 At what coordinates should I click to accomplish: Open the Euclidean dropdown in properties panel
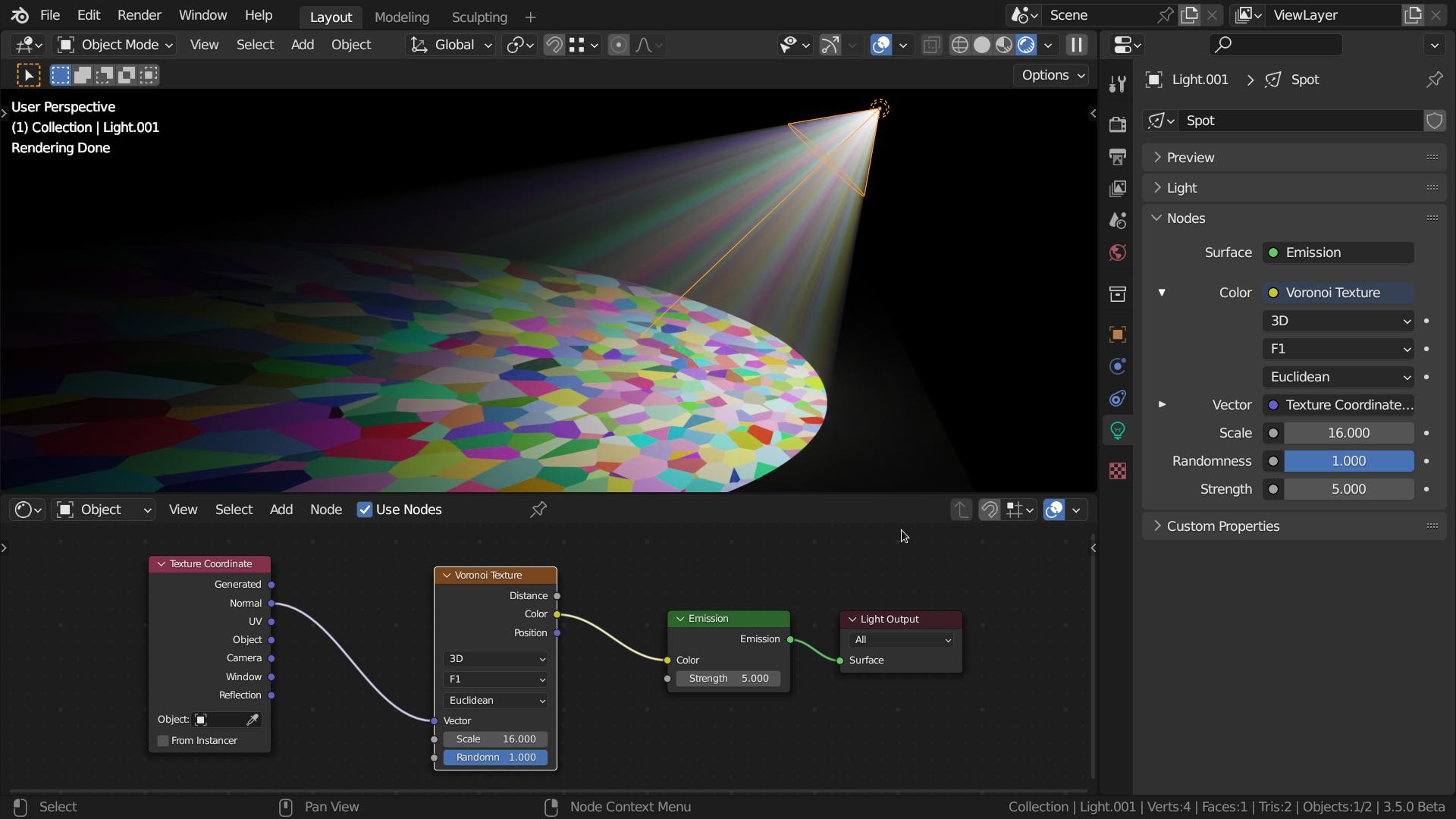[1338, 377]
